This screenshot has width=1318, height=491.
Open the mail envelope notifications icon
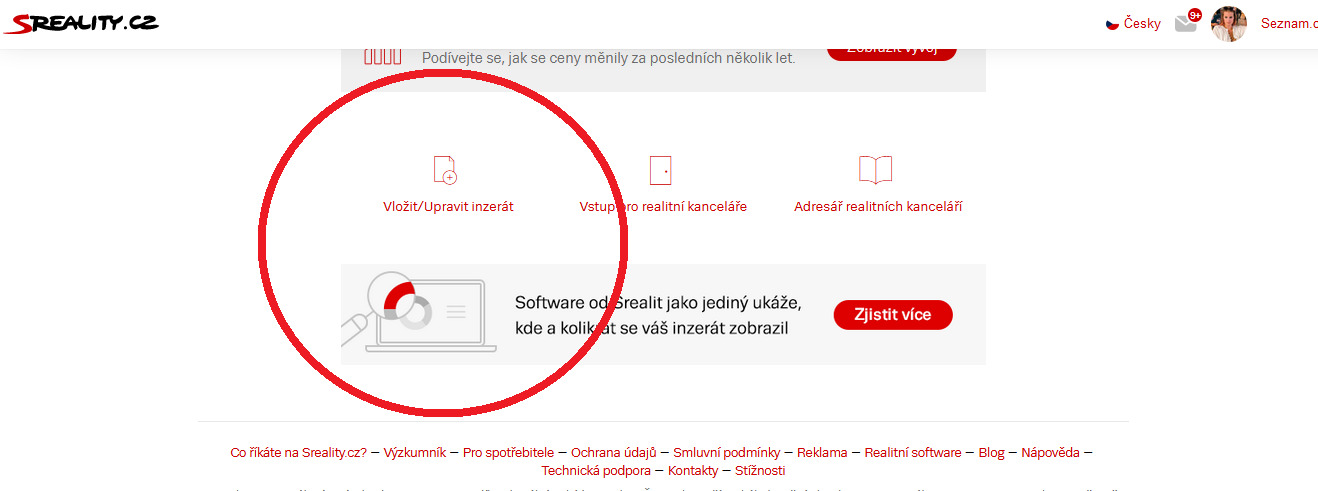(1187, 22)
